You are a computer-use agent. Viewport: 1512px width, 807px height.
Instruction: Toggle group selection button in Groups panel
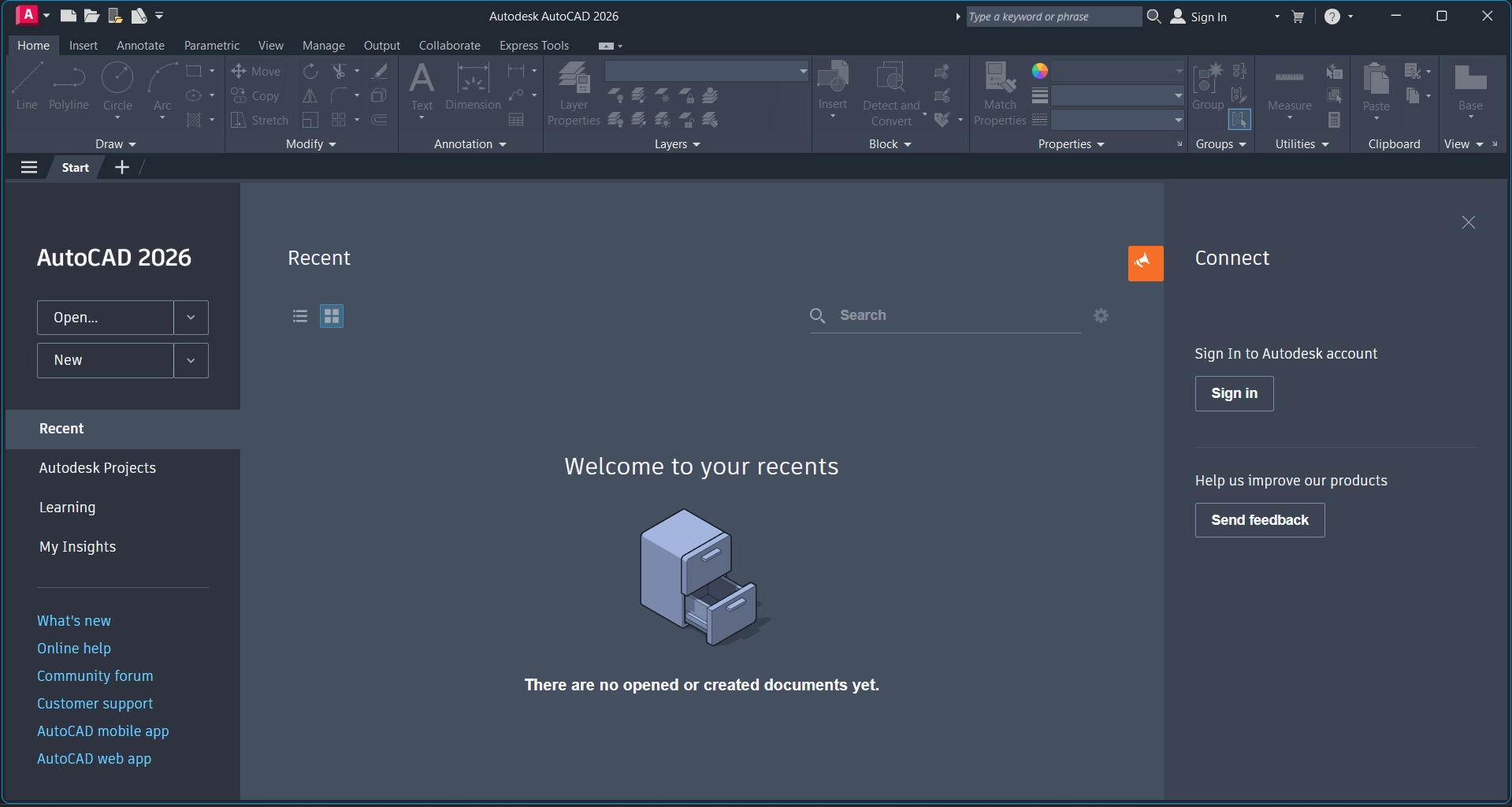tap(1239, 120)
